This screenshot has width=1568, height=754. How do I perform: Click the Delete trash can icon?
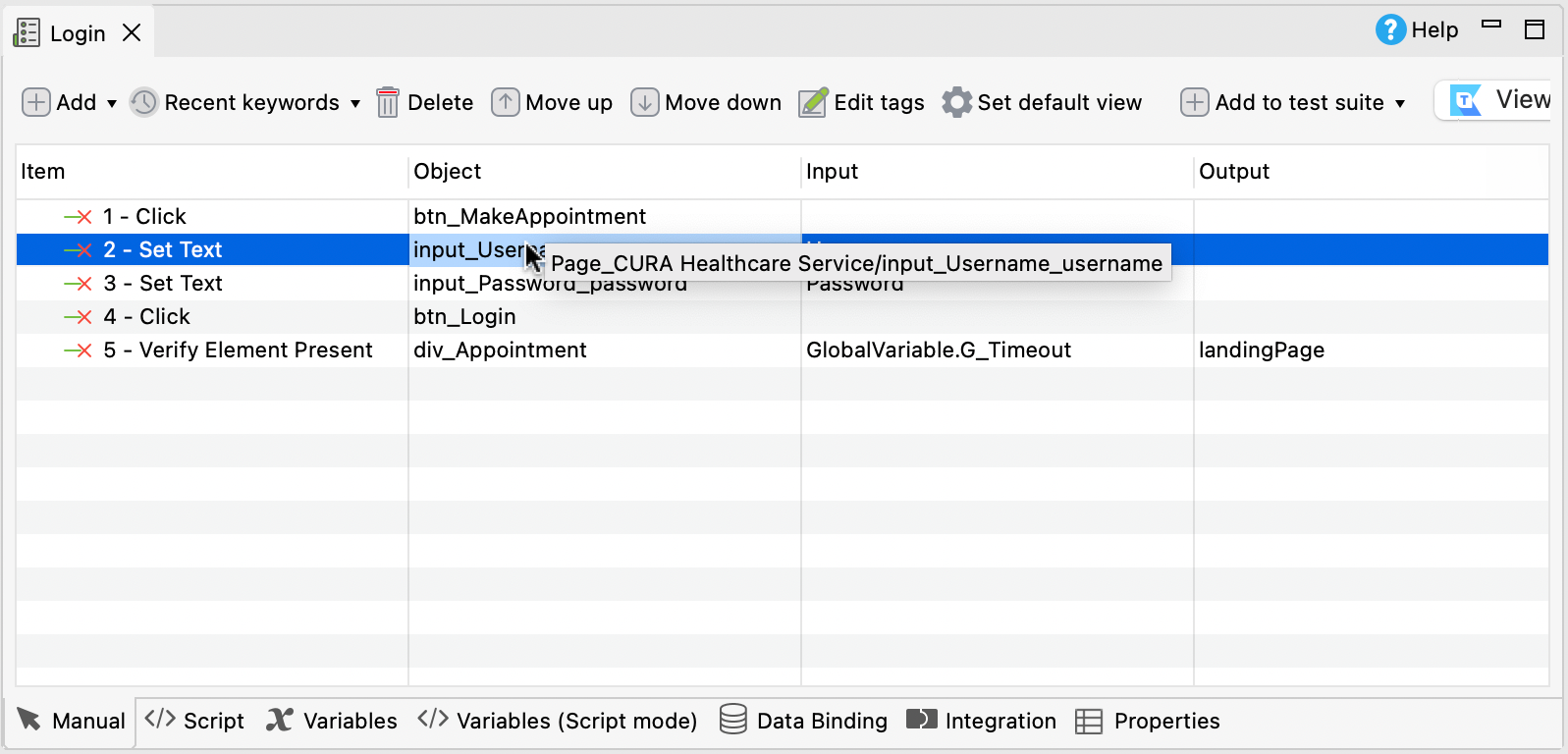click(388, 102)
